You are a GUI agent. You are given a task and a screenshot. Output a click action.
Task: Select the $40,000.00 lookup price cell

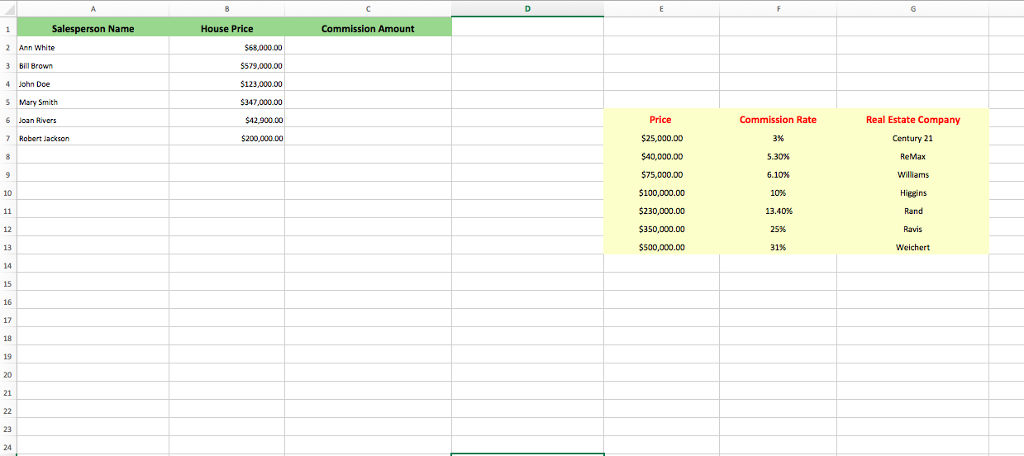point(661,156)
